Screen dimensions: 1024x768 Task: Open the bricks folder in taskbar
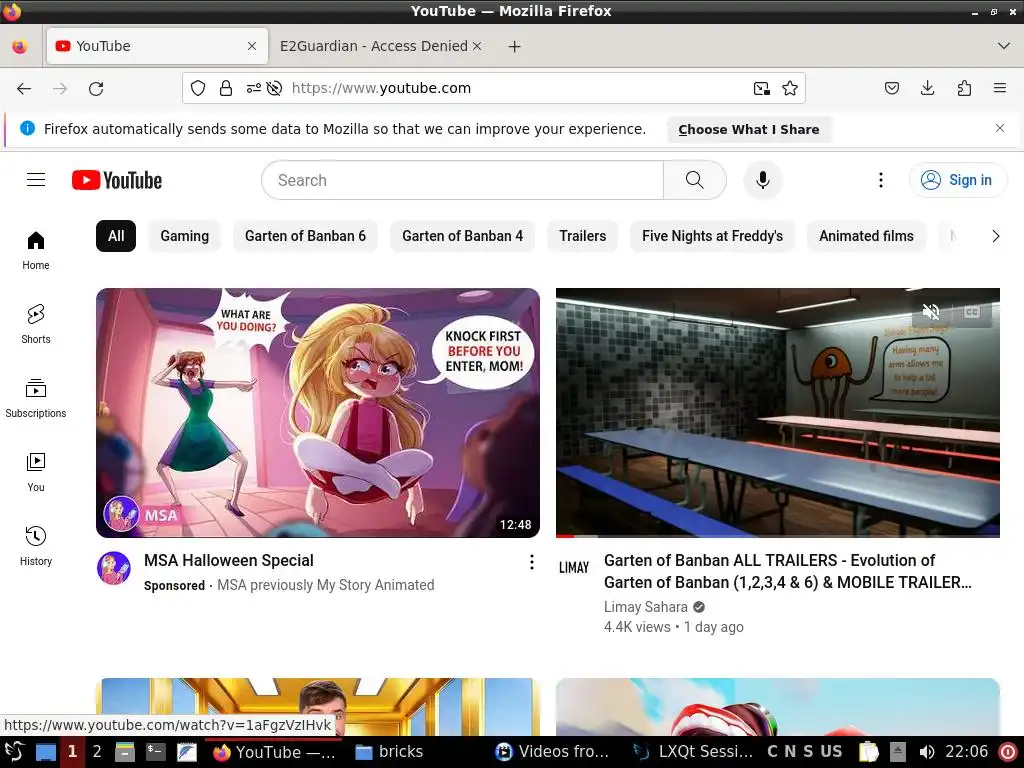389,752
